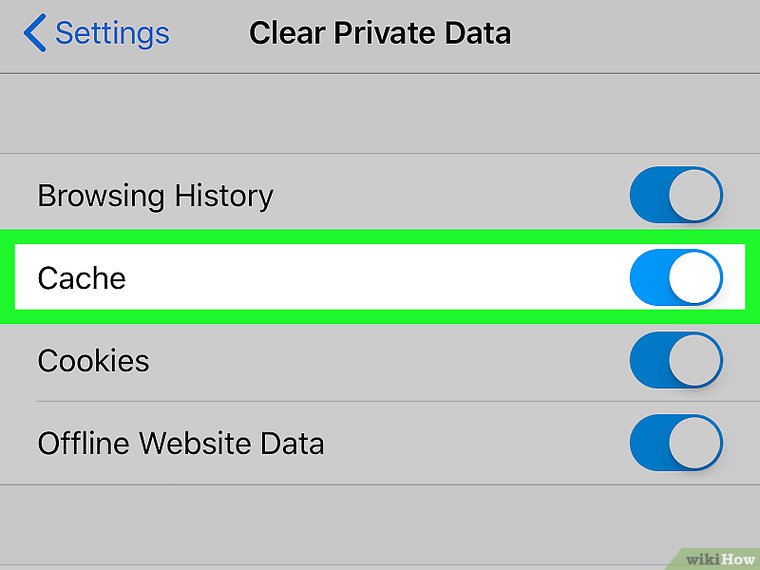Turn off the Browsing History switch
The width and height of the screenshot is (760, 570).
coord(675,195)
